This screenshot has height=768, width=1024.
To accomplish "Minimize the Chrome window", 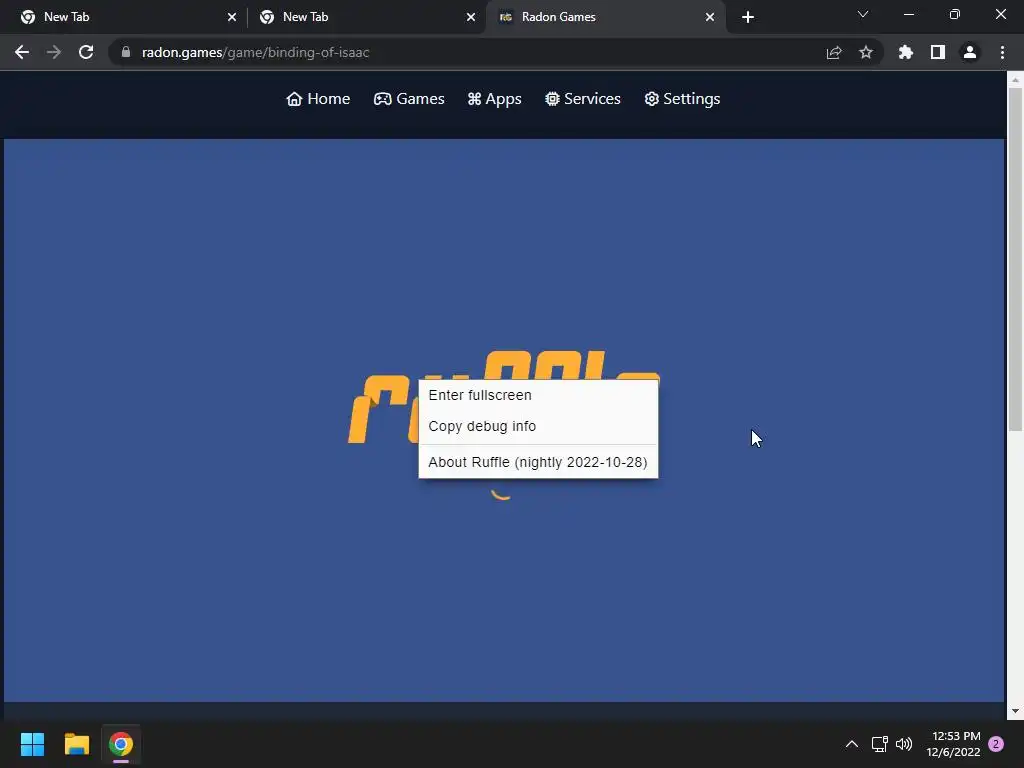I will (908, 14).
